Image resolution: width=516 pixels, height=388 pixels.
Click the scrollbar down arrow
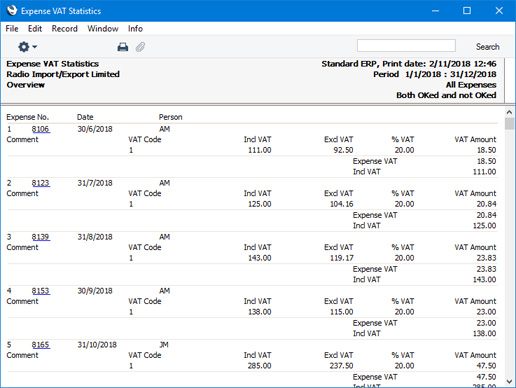coord(509,381)
